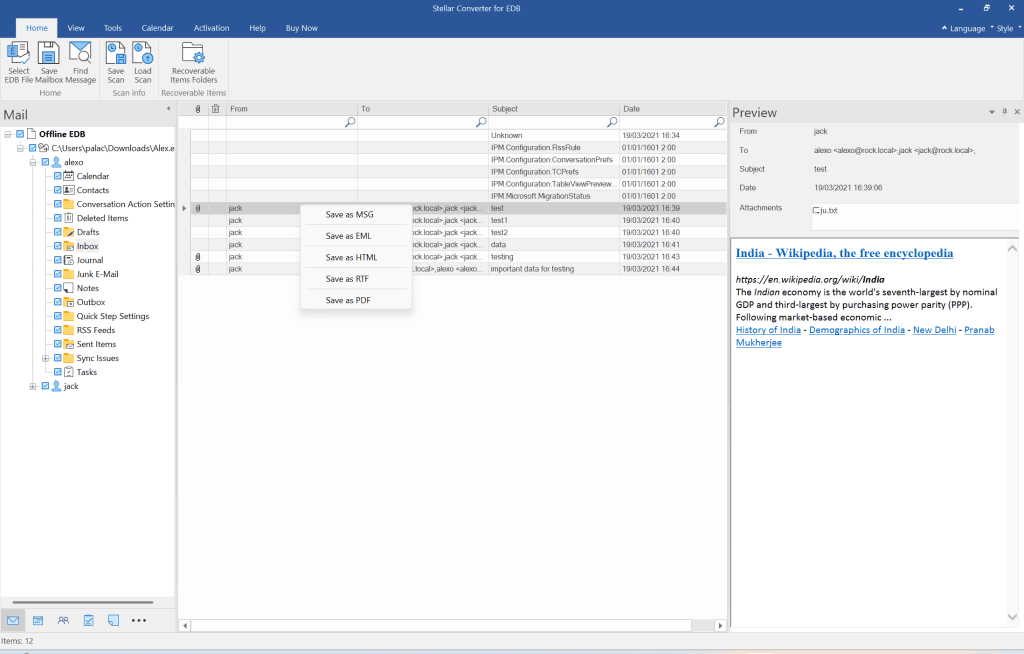Viewport: 1024px width, 654px height.
Task: Uncheck the Contacts folder checkbox
Action: click(x=57, y=190)
